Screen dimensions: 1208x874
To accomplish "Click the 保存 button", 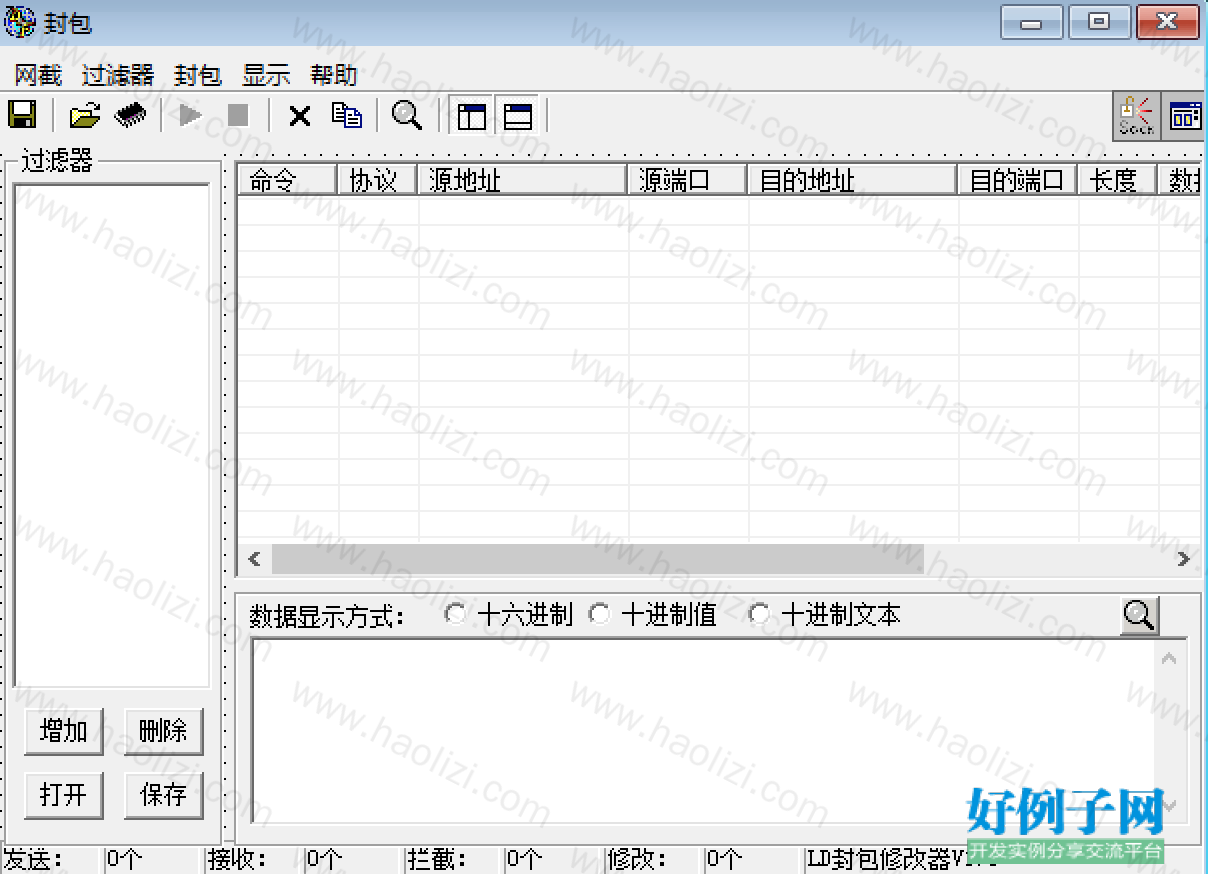I will (x=163, y=795).
